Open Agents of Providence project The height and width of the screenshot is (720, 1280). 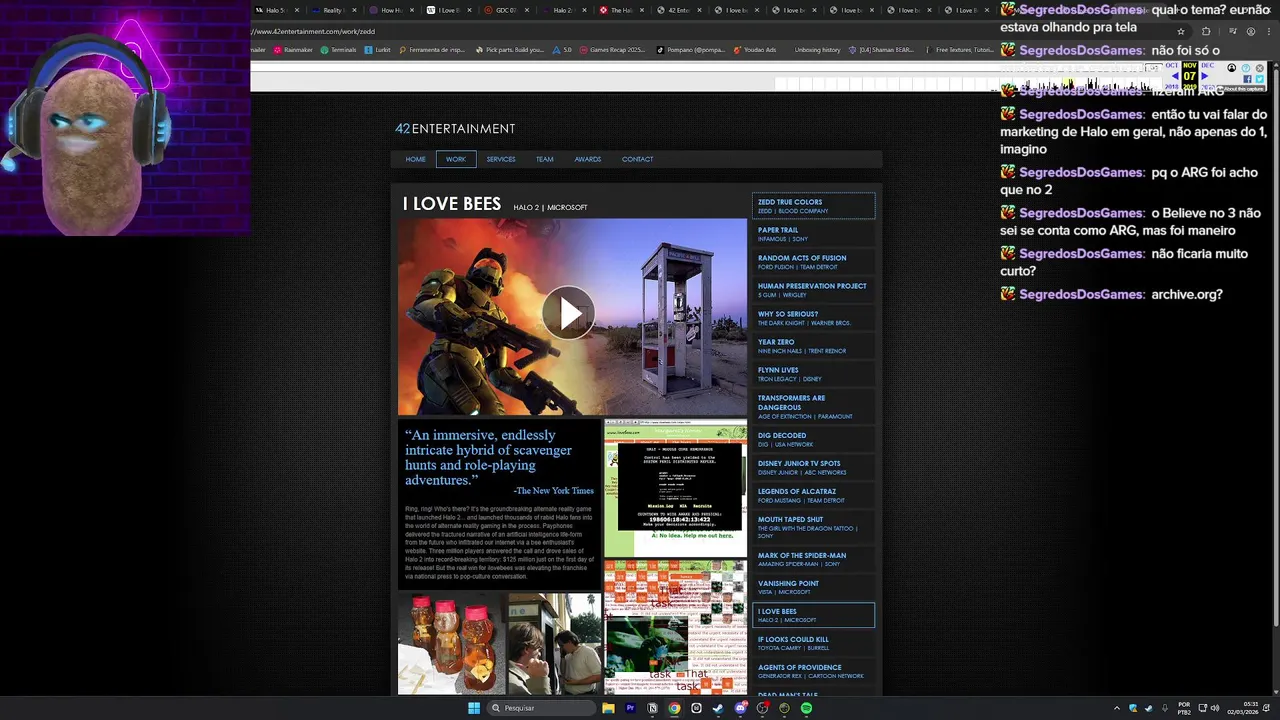point(813,671)
